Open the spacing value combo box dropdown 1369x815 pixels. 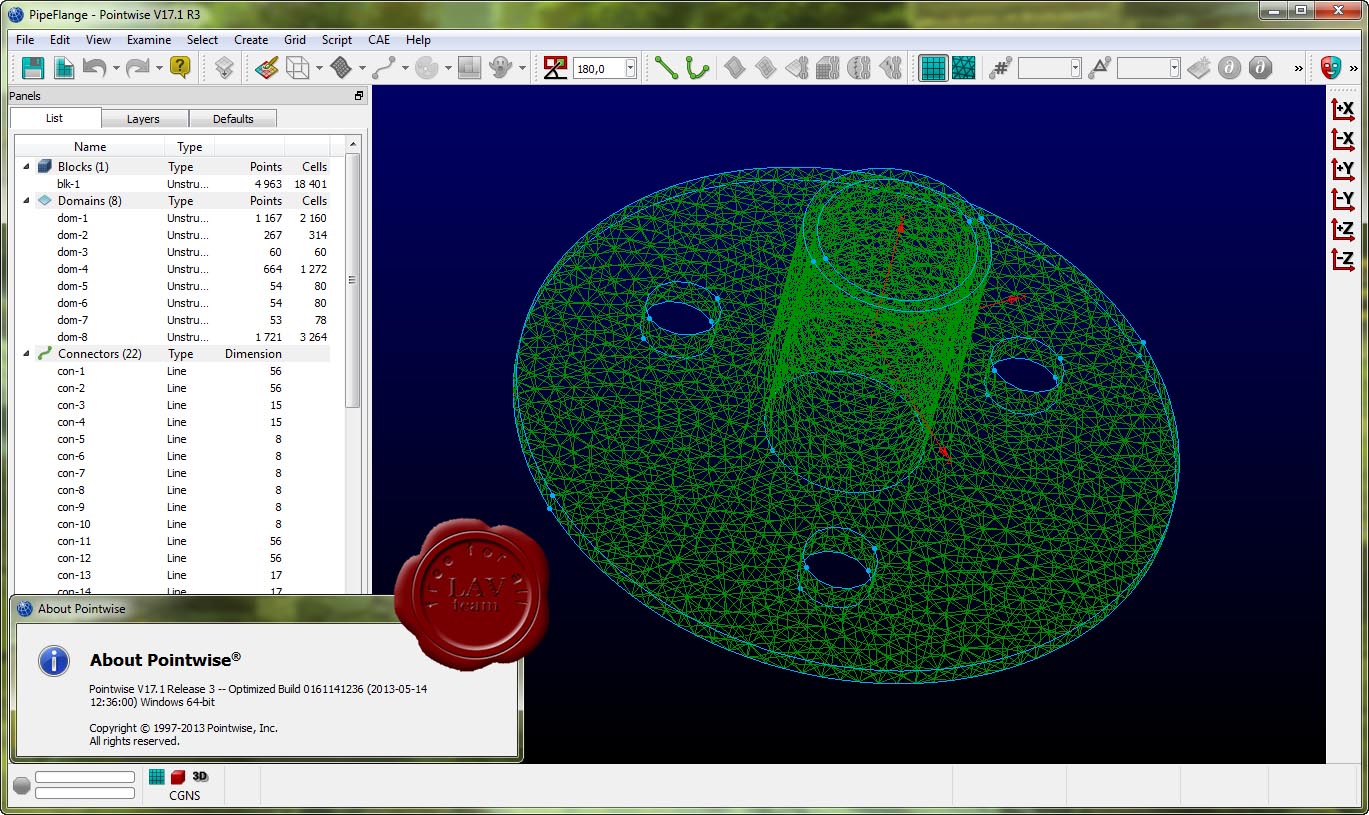pyautogui.click(x=1175, y=68)
